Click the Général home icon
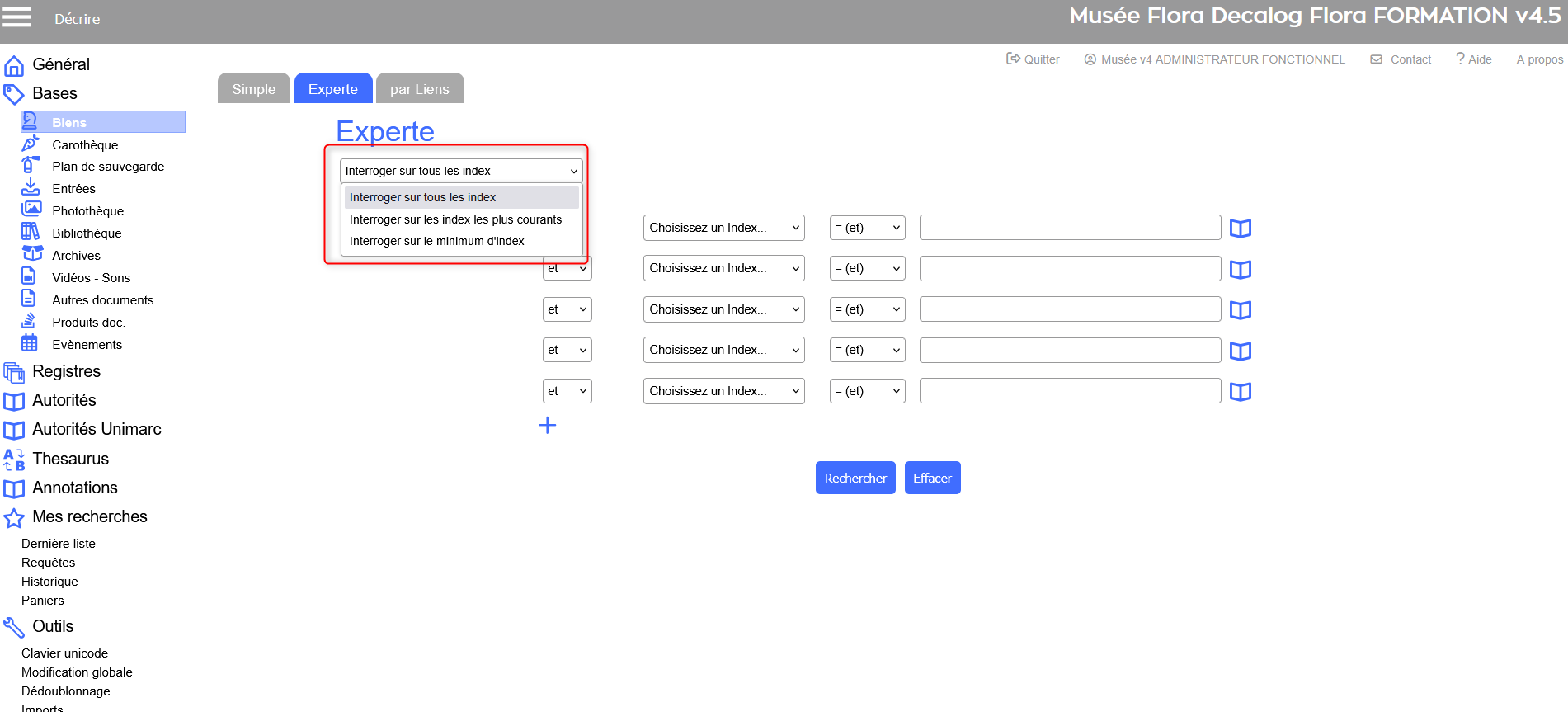The width and height of the screenshot is (1568, 712). tap(14, 66)
